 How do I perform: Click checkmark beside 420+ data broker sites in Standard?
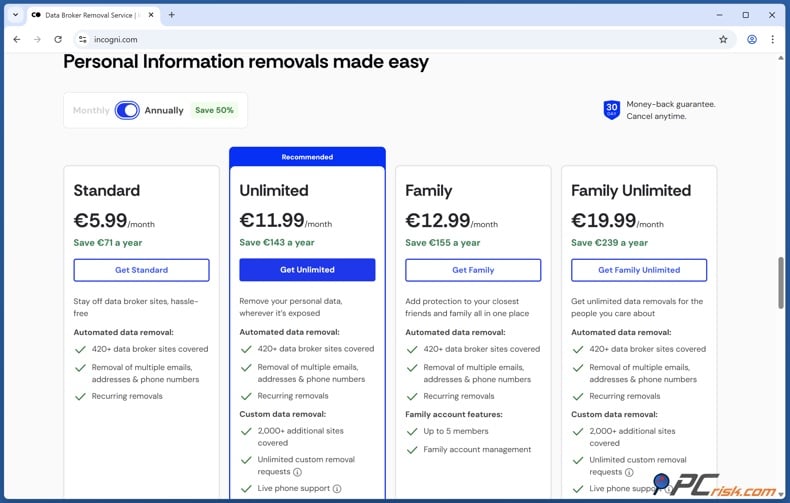pos(80,349)
